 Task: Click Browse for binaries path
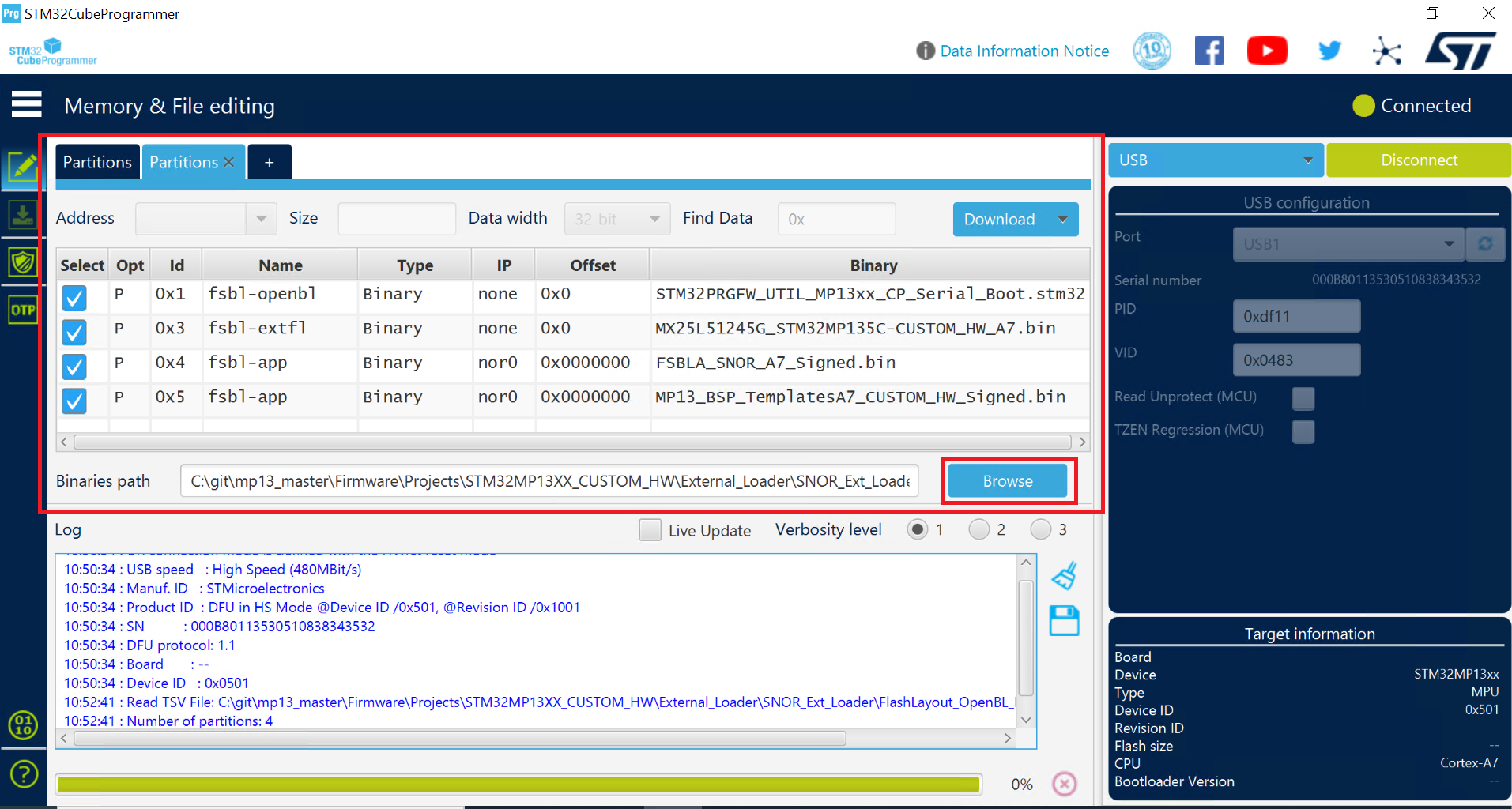point(1008,481)
